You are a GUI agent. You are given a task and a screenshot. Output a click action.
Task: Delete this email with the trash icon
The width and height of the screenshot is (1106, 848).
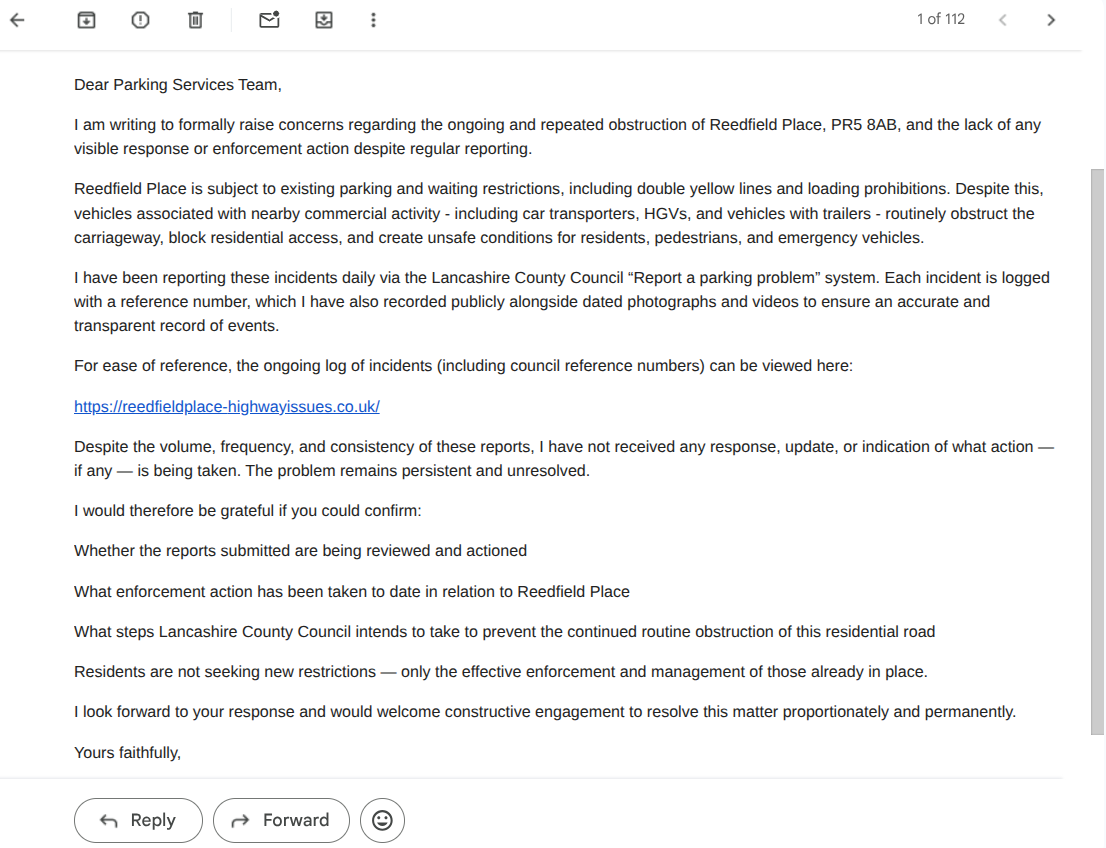[195, 20]
